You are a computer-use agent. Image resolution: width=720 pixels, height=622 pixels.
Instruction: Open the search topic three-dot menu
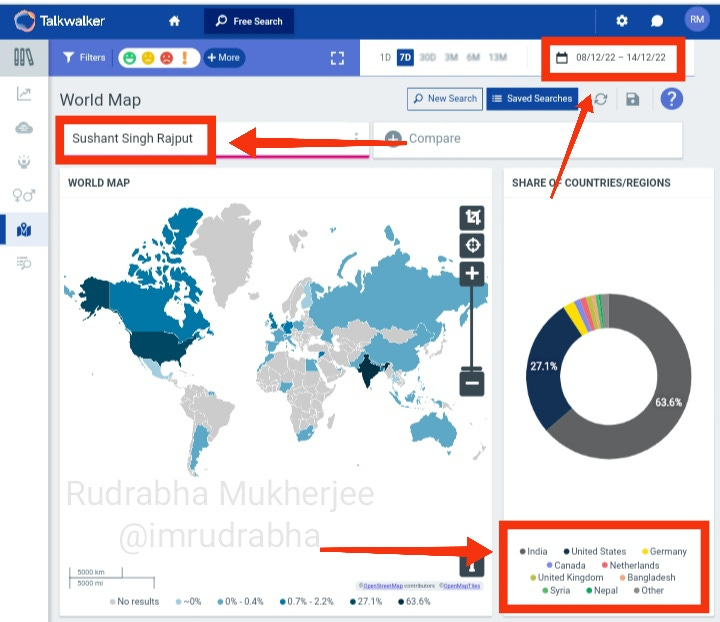click(356, 137)
